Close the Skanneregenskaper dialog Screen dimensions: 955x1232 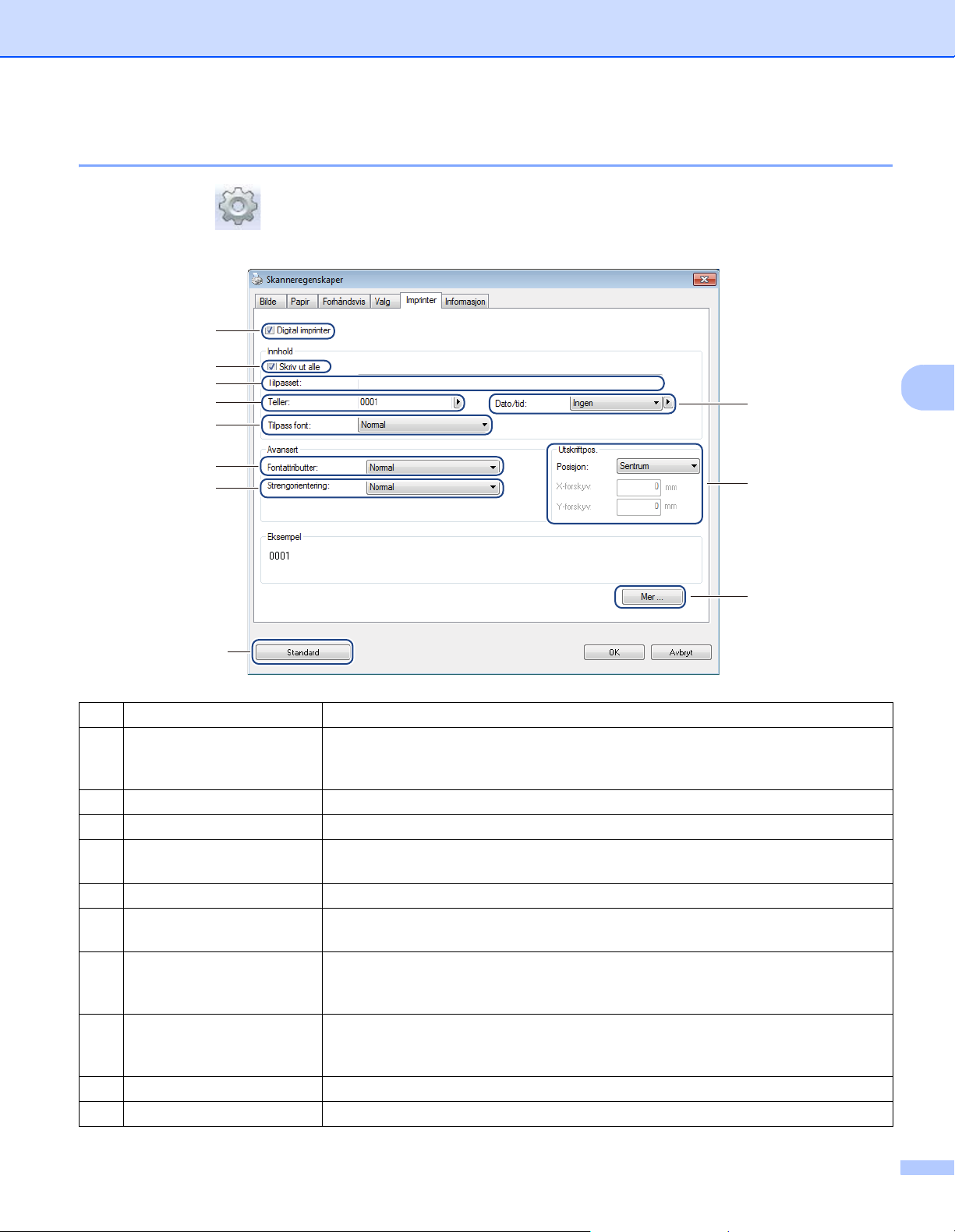(x=703, y=280)
